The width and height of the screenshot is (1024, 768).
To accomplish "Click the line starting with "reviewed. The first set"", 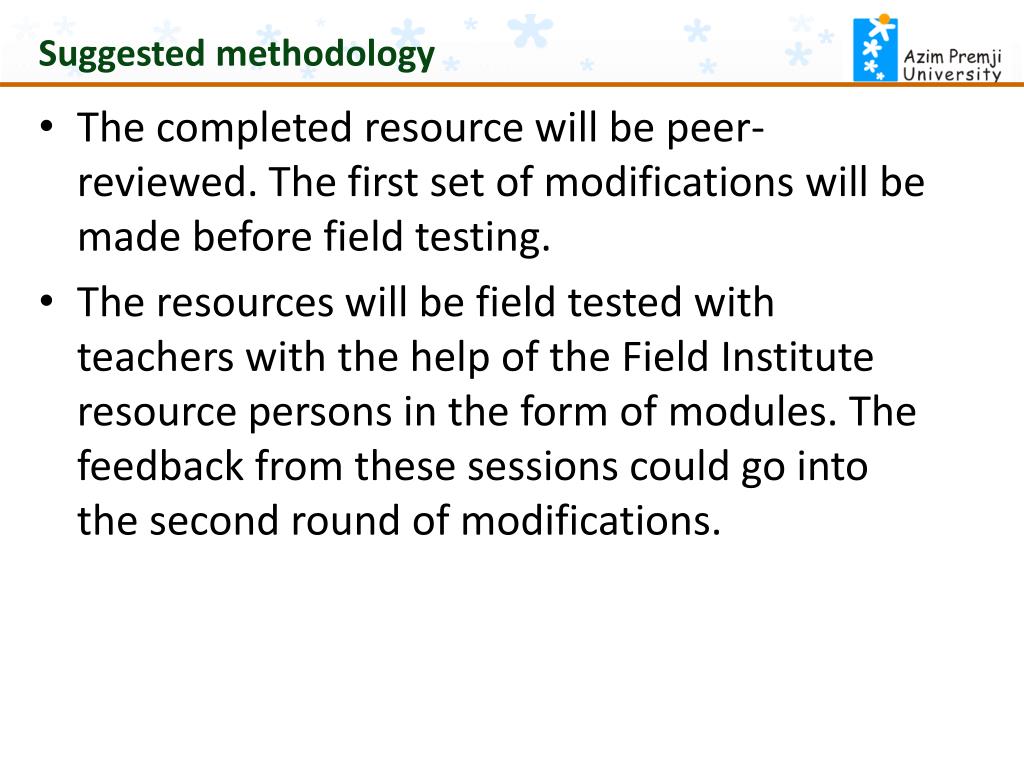I will click(501, 182).
